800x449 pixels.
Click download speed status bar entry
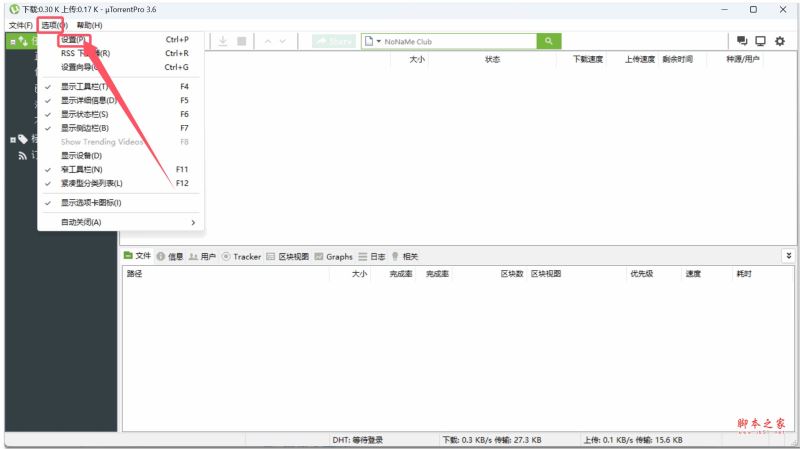492,440
